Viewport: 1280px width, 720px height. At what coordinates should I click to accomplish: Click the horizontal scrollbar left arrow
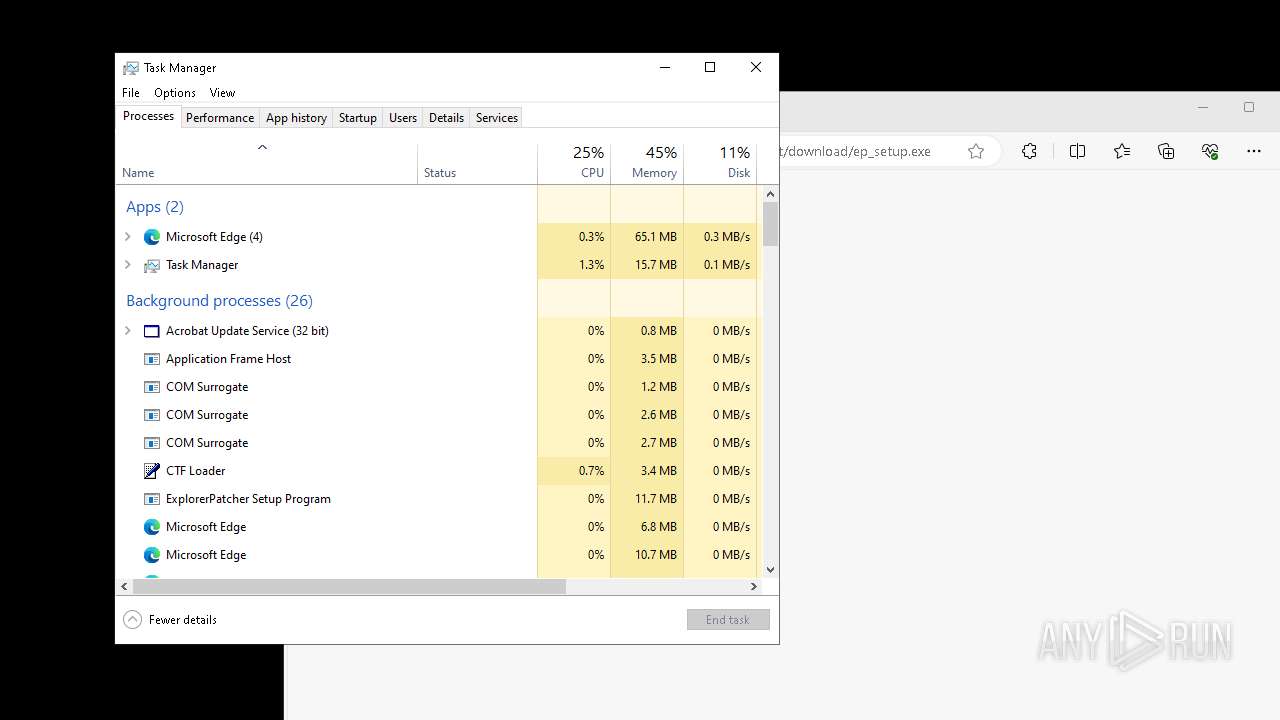(125, 587)
